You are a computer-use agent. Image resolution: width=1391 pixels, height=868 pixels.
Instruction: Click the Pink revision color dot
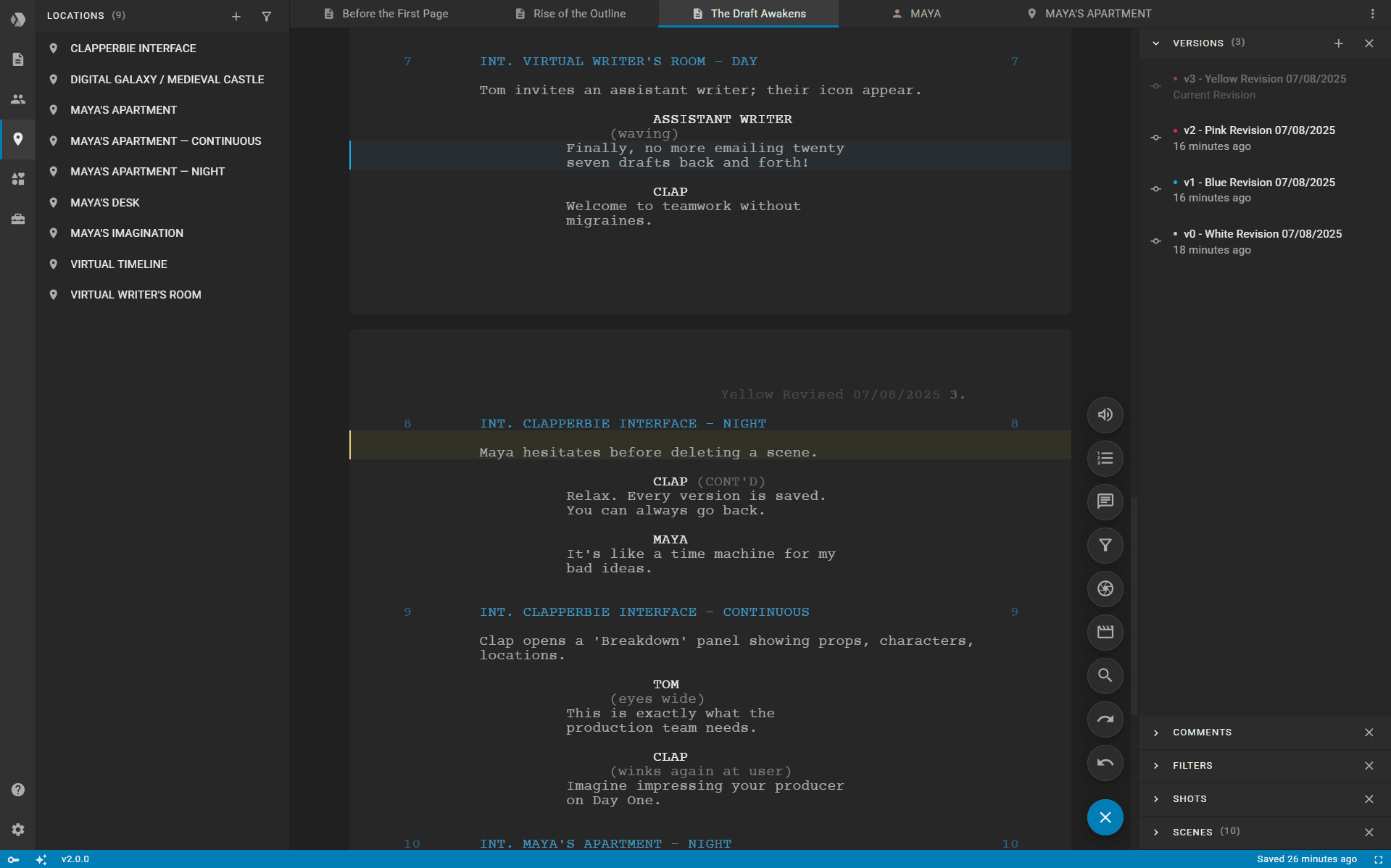pyautogui.click(x=1175, y=130)
